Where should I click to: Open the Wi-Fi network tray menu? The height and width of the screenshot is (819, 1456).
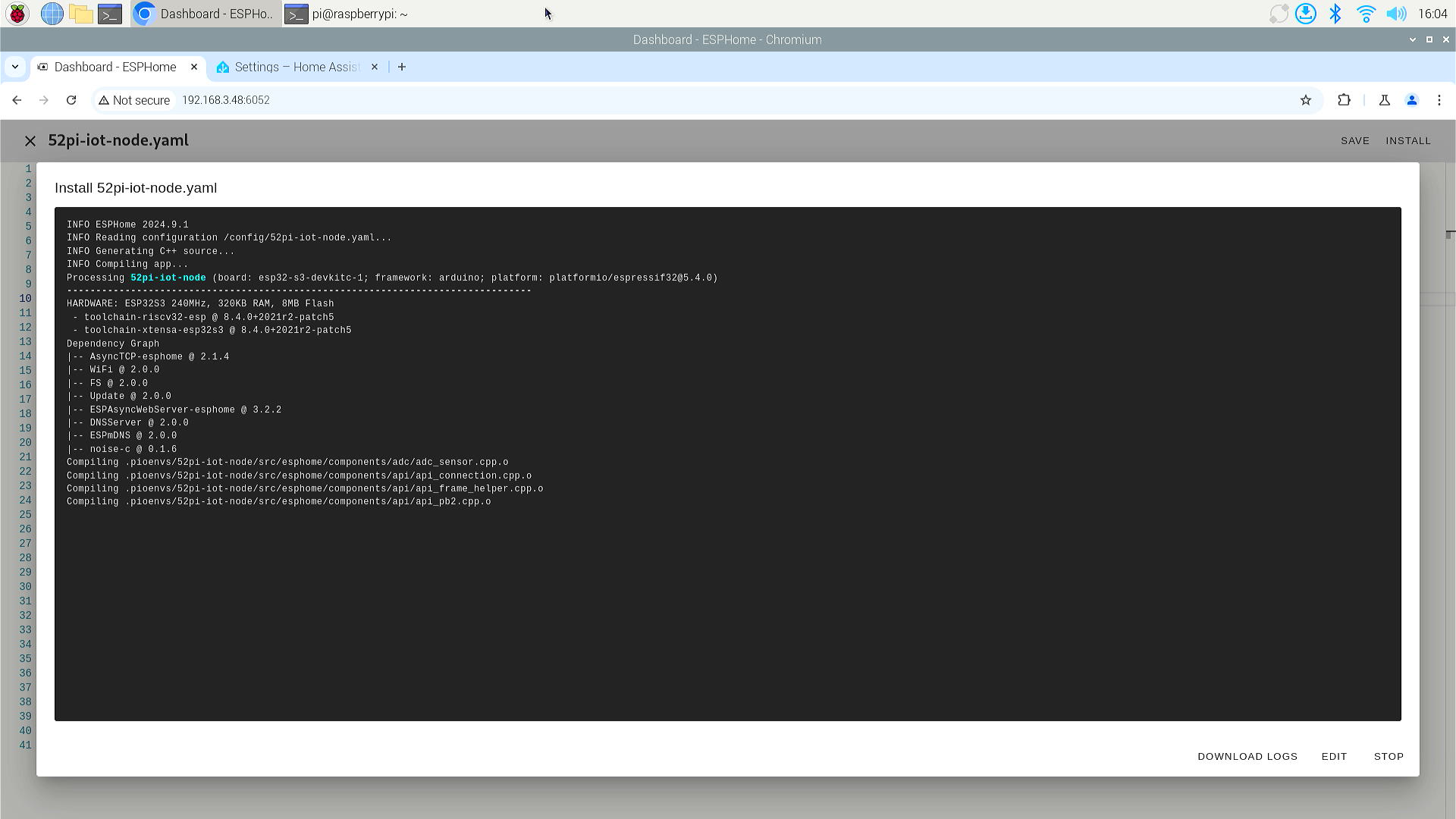tap(1366, 14)
